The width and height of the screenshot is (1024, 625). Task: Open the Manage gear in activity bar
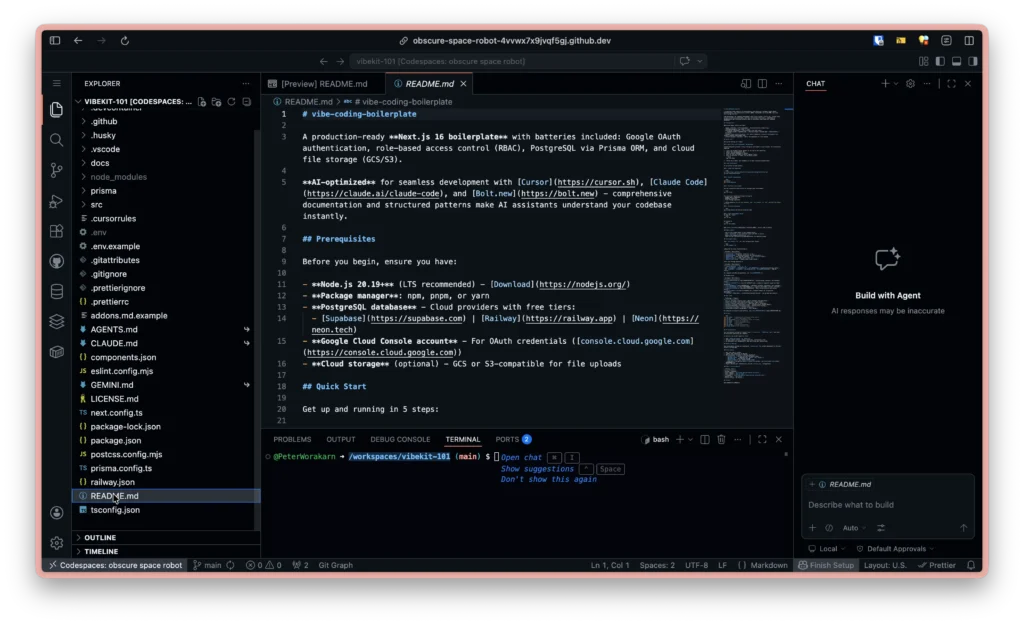(x=57, y=543)
